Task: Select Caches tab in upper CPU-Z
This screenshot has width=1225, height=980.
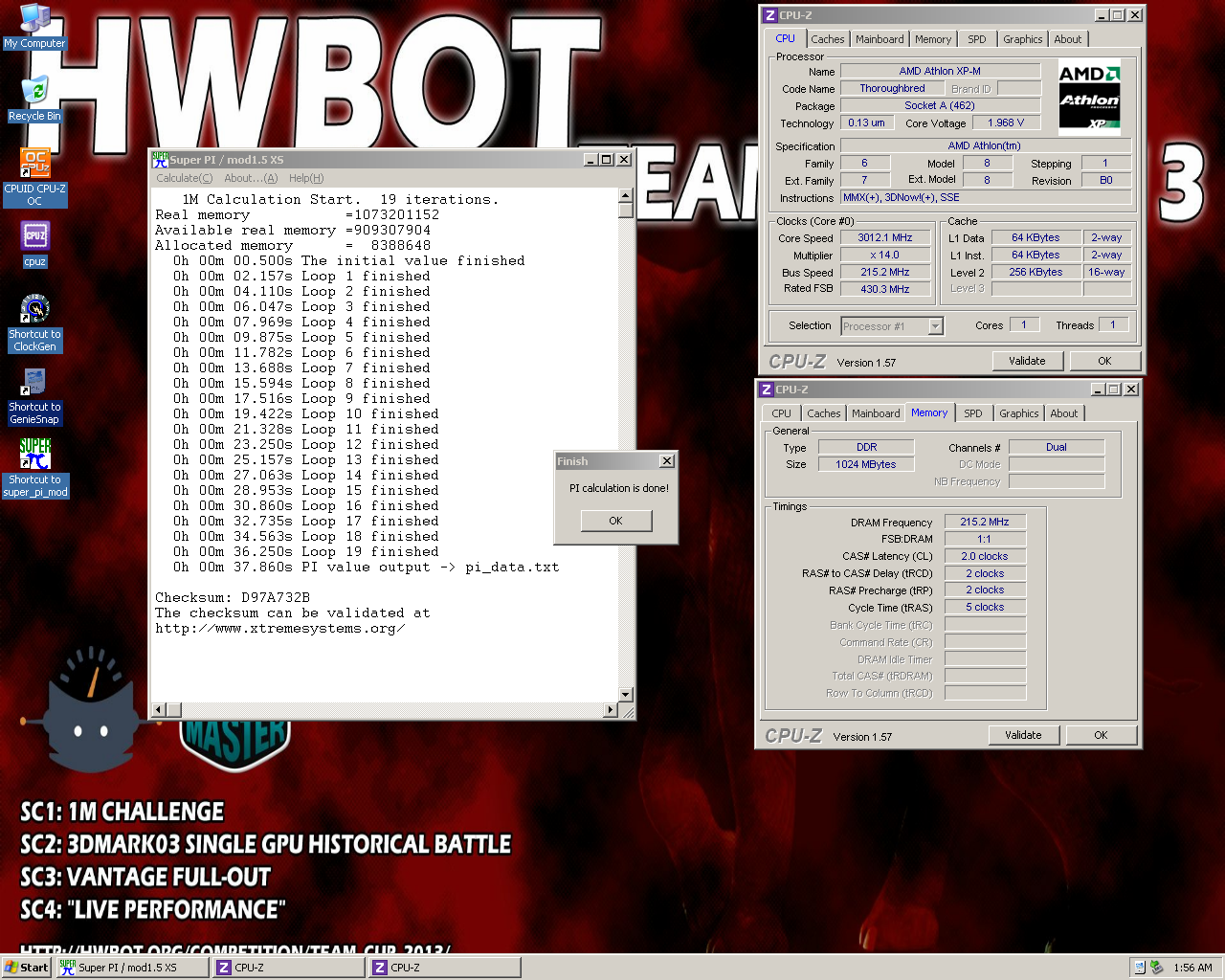Action: click(828, 39)
